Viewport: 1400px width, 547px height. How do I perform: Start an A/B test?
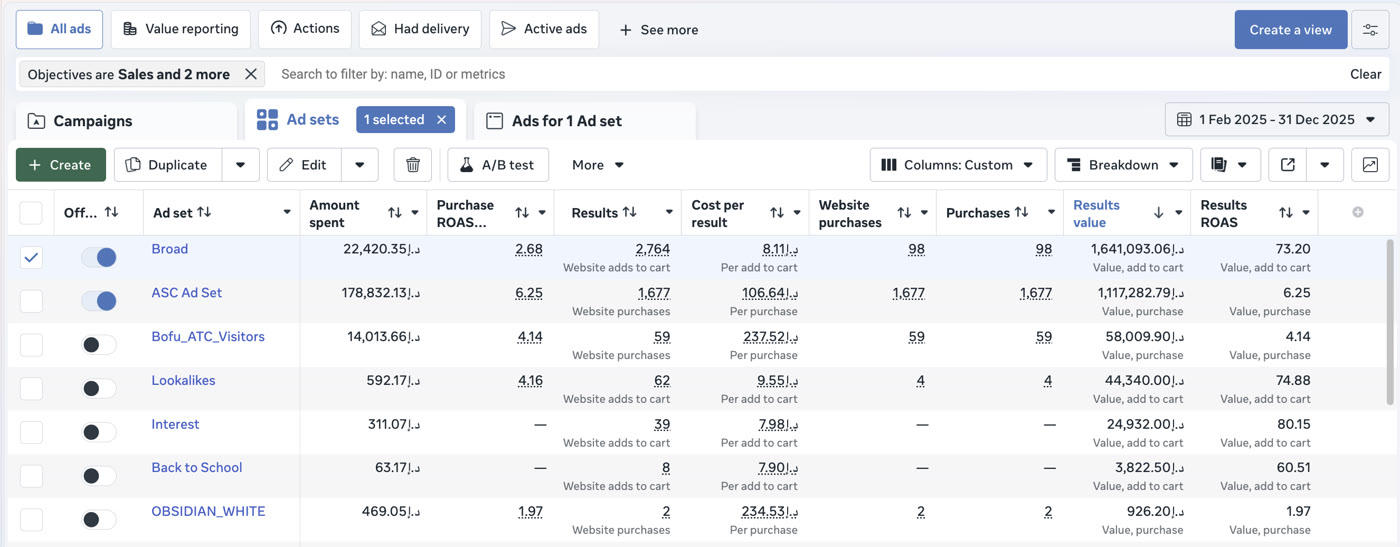click(x=498, y=165)
